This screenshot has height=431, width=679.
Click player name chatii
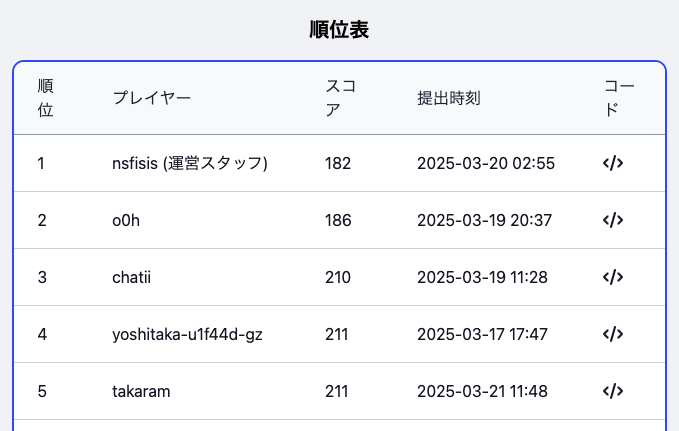point(131,277)
